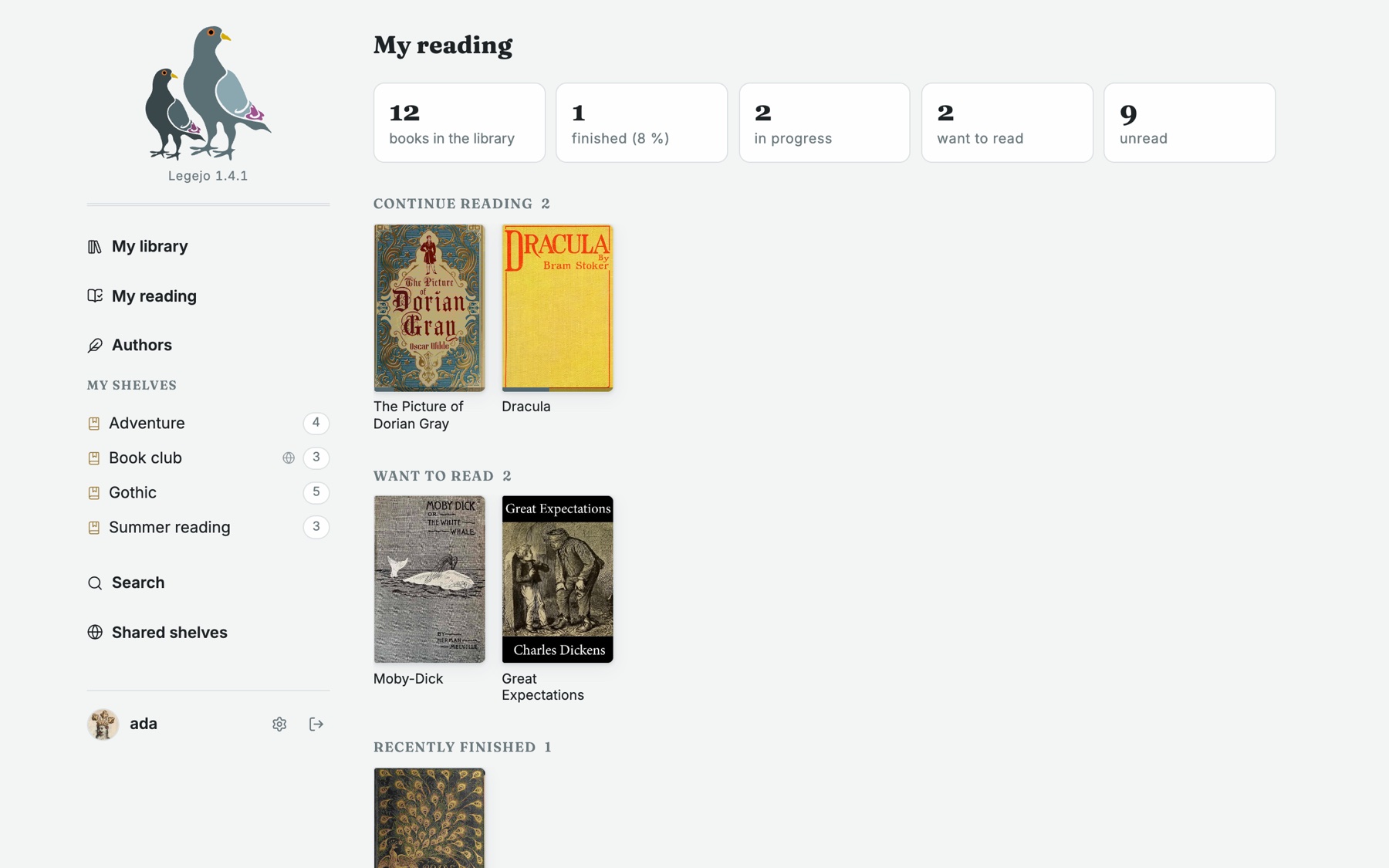
Task: Open the Great Expectations book cover
Action: point(557,579)
